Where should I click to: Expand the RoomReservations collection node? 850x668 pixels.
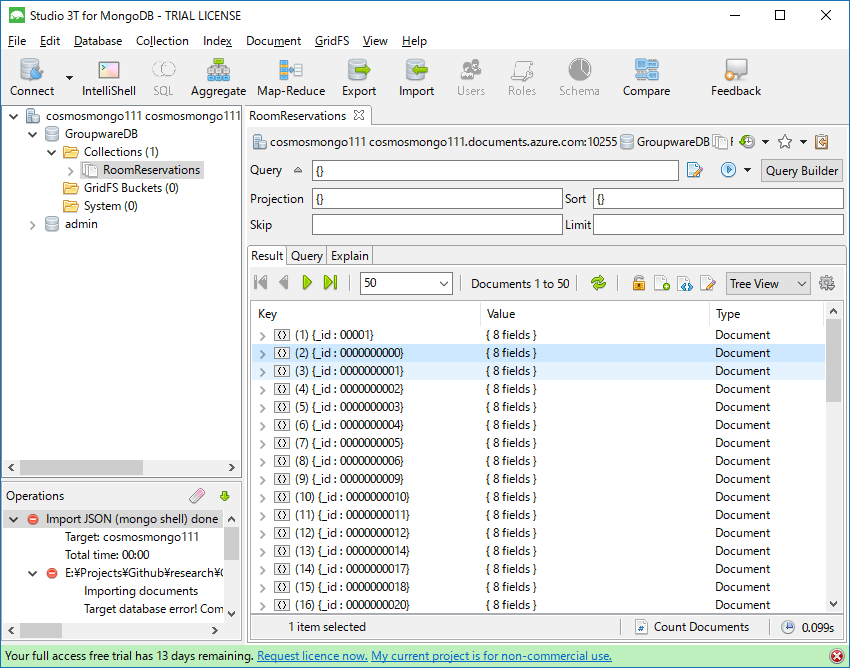click(70, 171)
